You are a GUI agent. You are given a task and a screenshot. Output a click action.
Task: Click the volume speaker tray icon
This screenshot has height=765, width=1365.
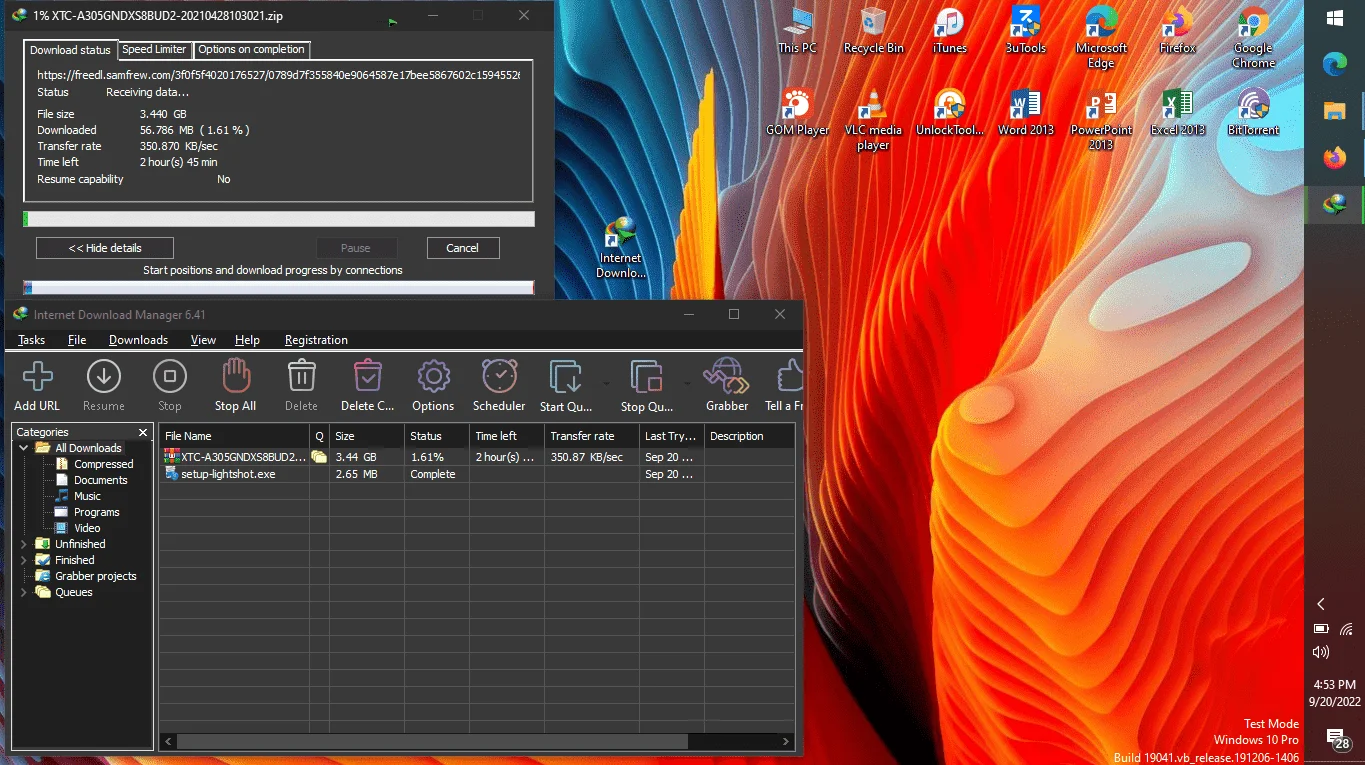[x=1321, y=652]
